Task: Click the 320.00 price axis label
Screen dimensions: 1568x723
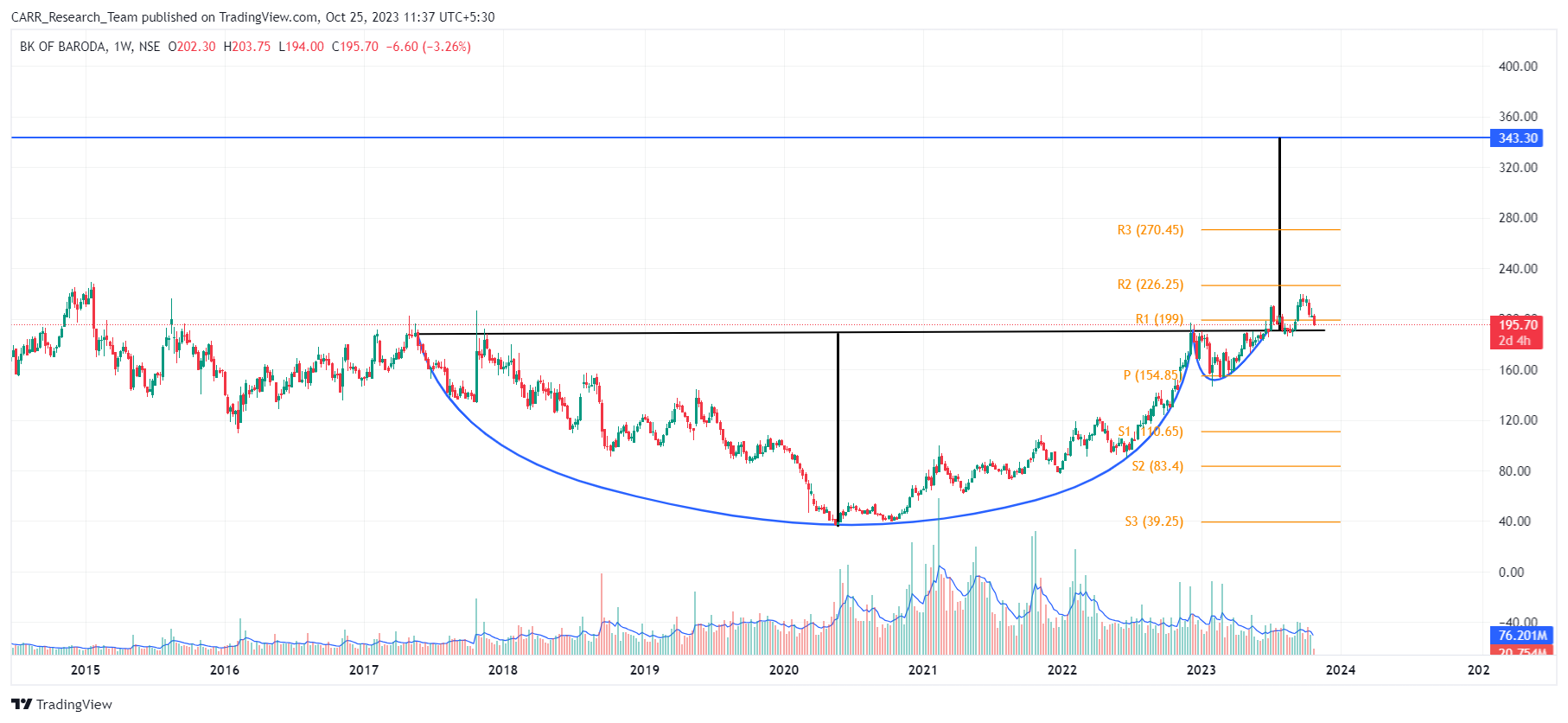Action: (x=1518, y=168)
